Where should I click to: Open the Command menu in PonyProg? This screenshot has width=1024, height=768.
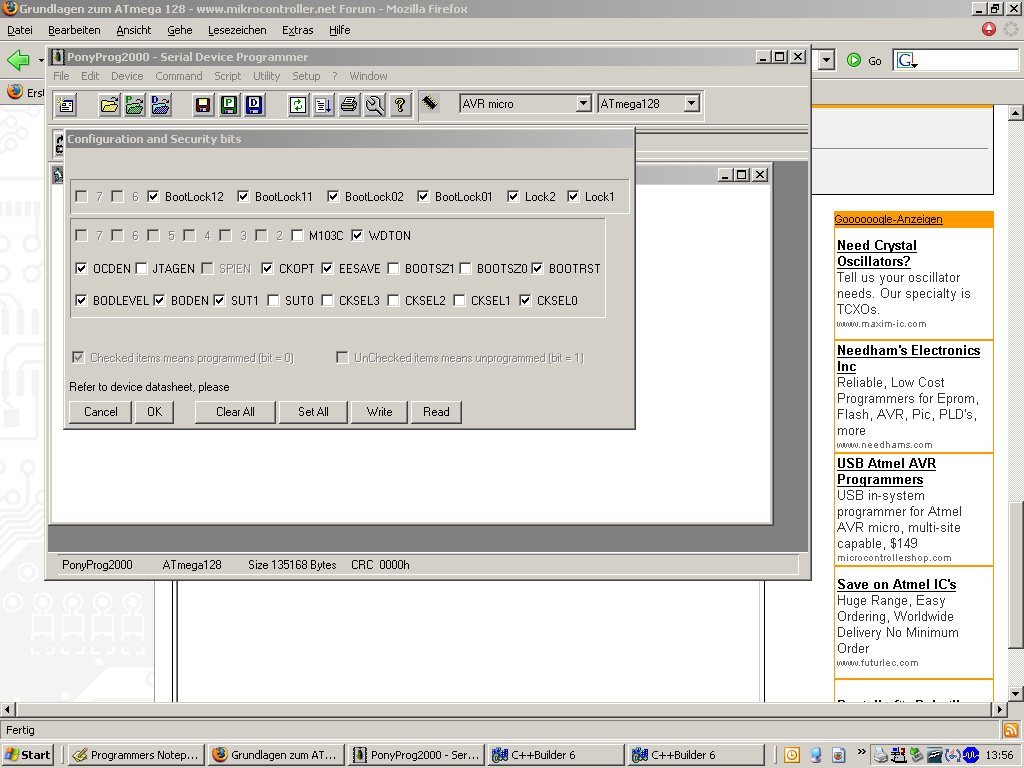[x=178, y=76]
